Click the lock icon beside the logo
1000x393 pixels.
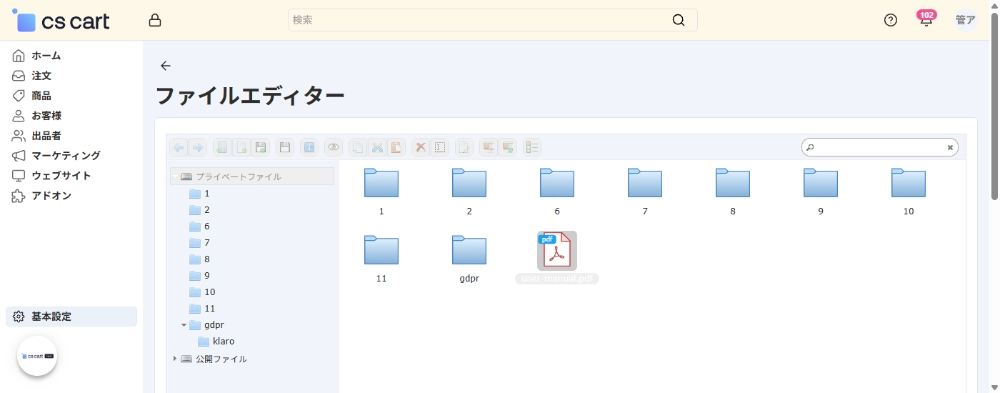pos(154,20)
